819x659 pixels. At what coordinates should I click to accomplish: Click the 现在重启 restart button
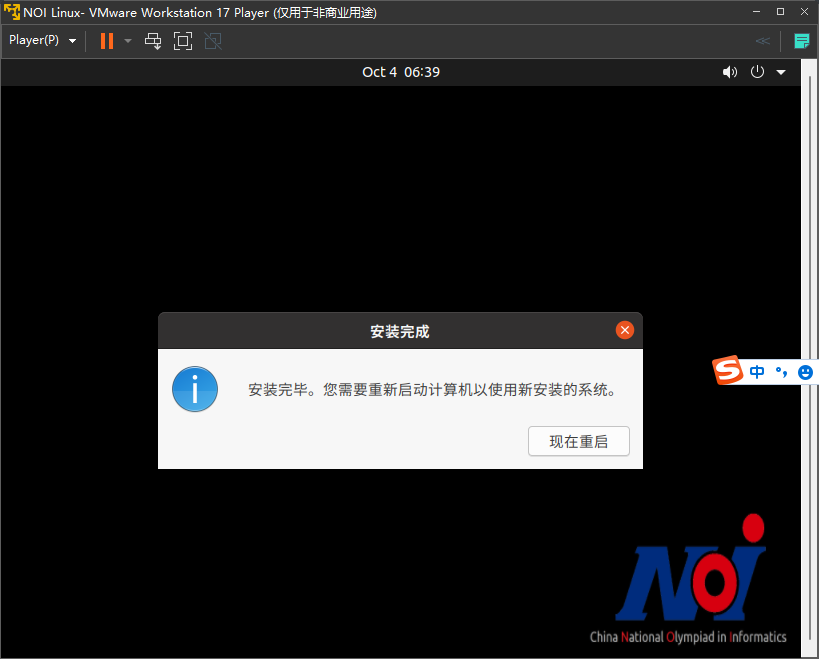tap(579, 441)
